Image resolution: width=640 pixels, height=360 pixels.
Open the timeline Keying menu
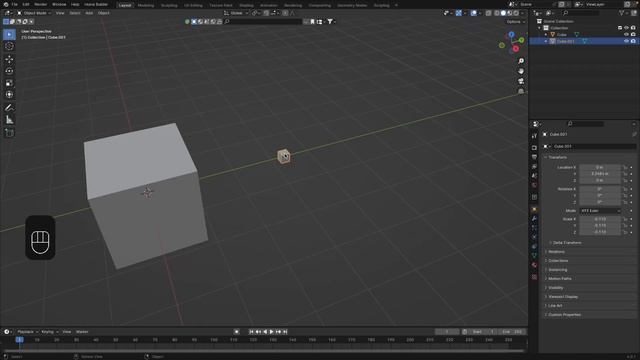coord(49,332)
